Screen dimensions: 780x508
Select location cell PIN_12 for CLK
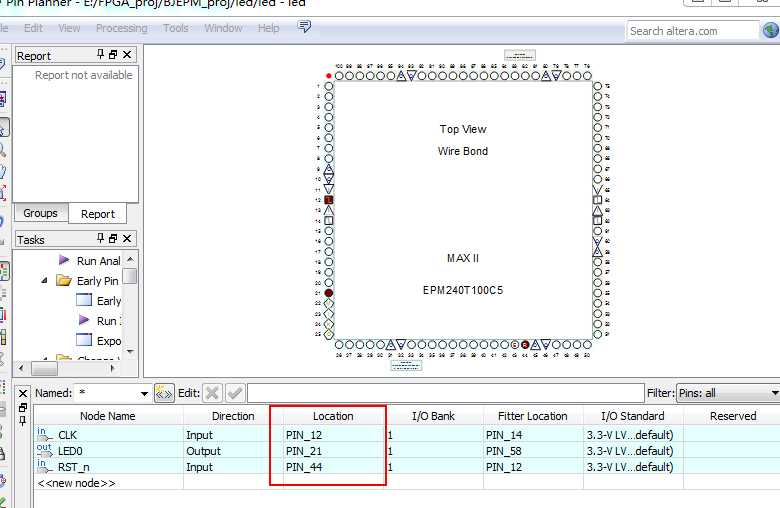coord(333,435)
